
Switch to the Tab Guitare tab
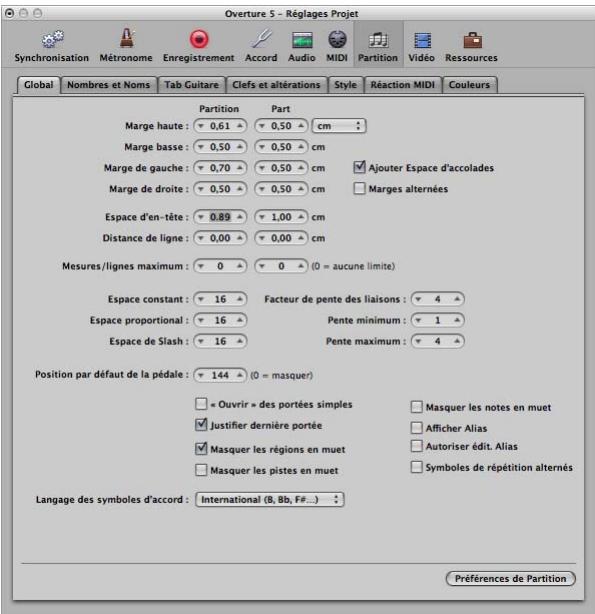tap(191, 85)
